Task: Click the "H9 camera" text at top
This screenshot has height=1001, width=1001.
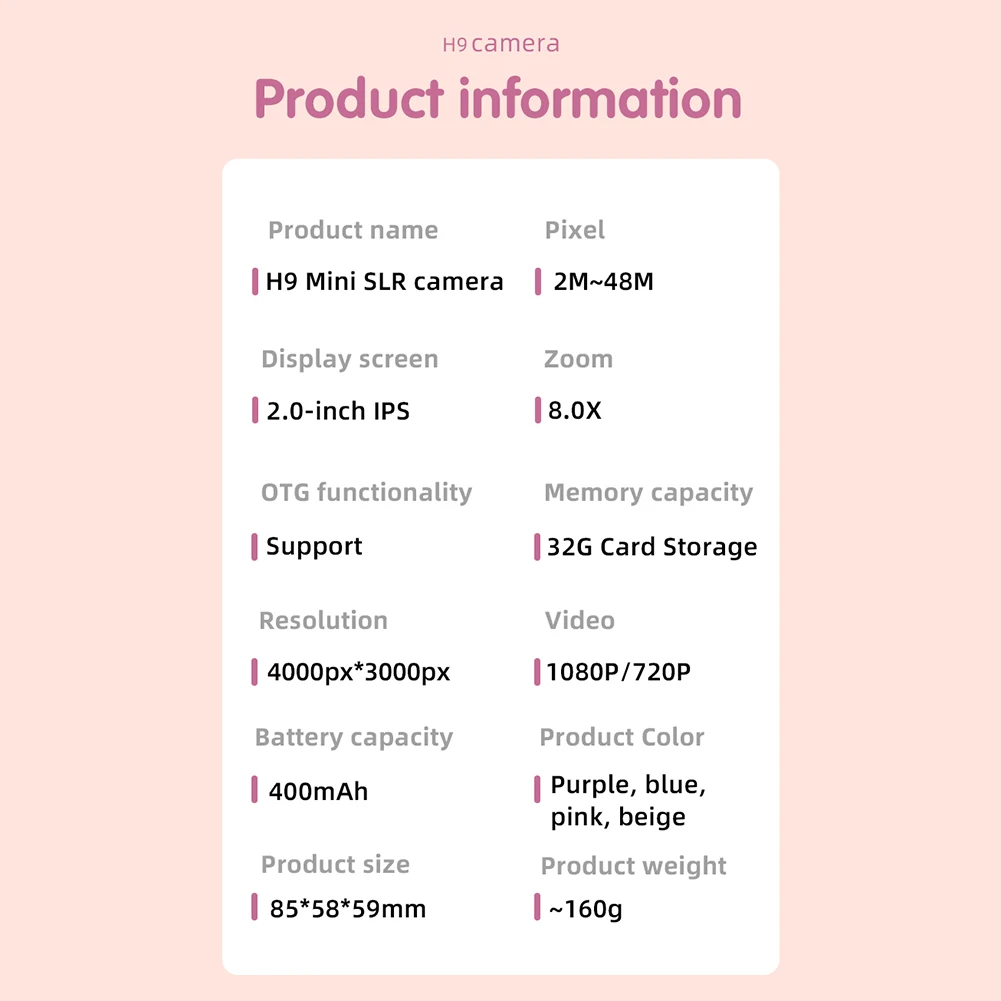Action: (500, 44)
